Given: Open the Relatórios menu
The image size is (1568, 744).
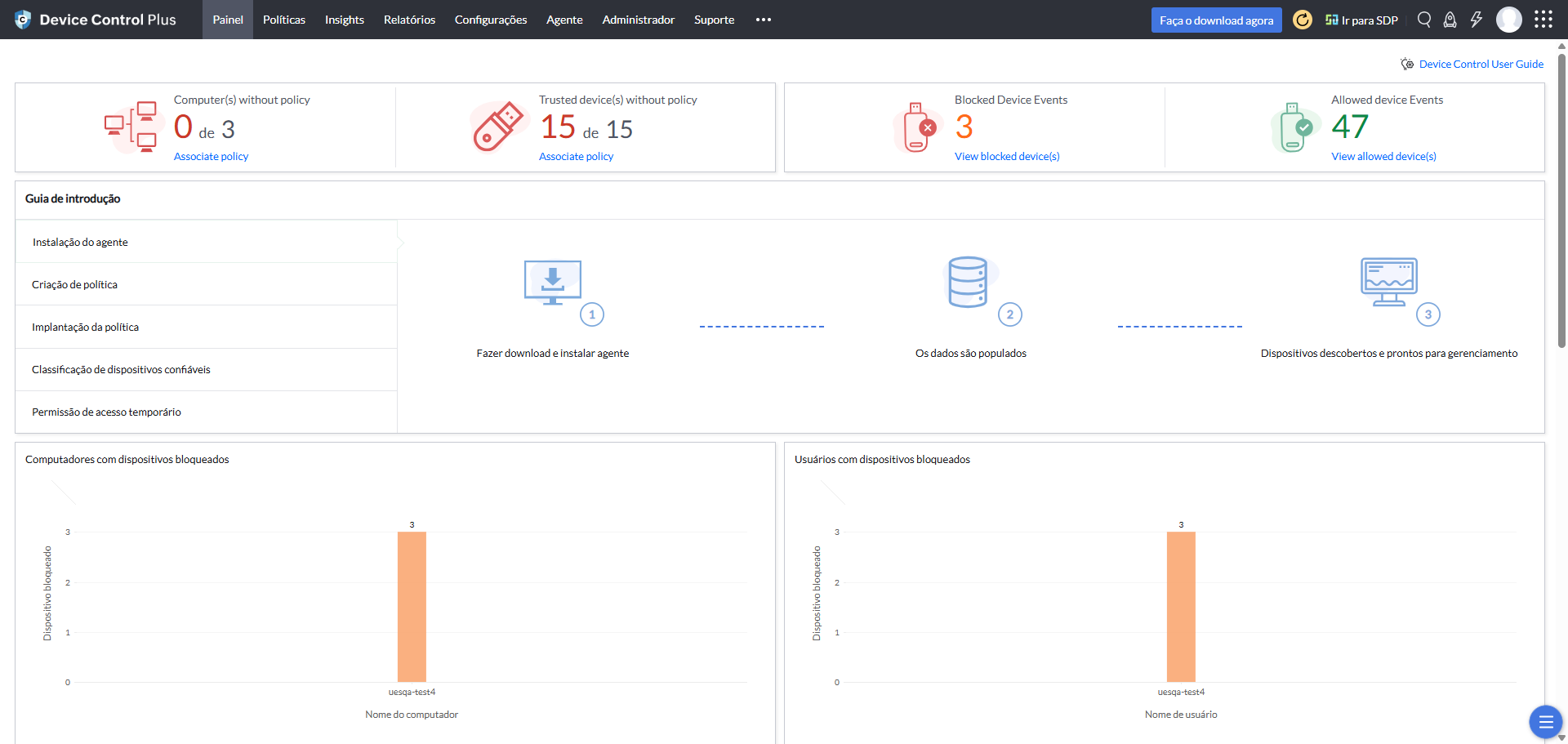Looking at the screenshot, I should [x=409, y=20].
